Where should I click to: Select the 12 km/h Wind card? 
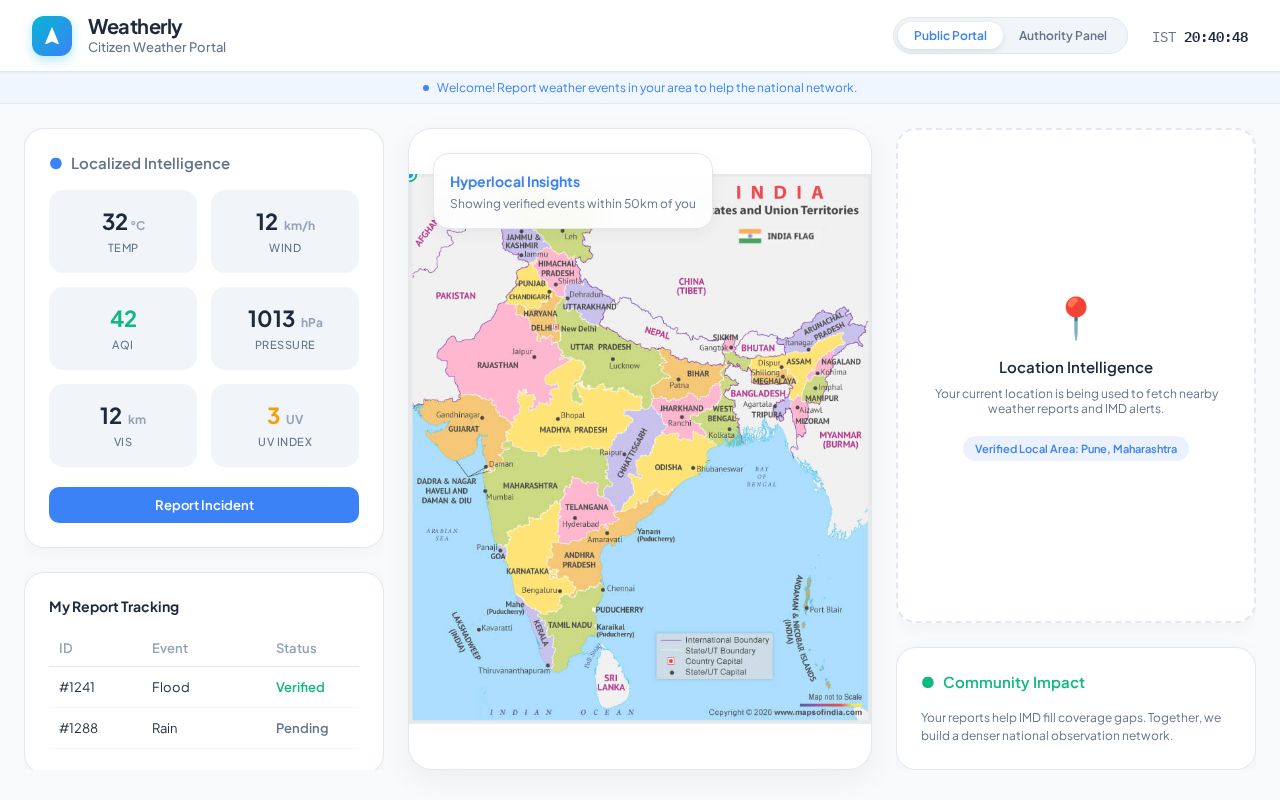[285, 231]
